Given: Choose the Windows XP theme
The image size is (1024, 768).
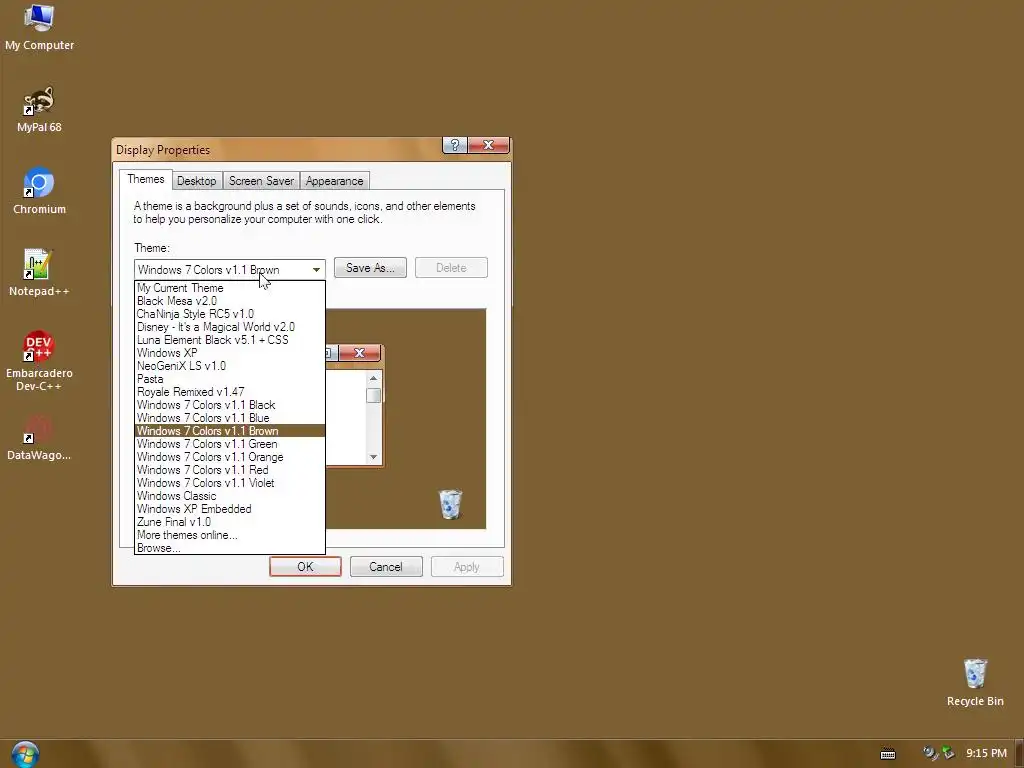Looking at the screenshot, I should click(229, 353).
